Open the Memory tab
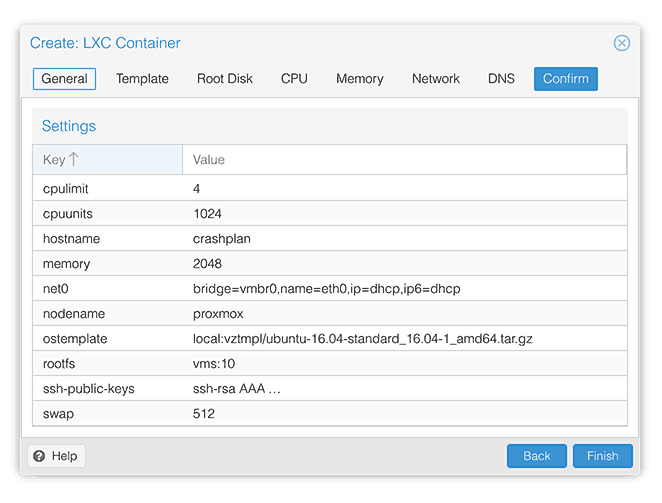 point(360,79)
